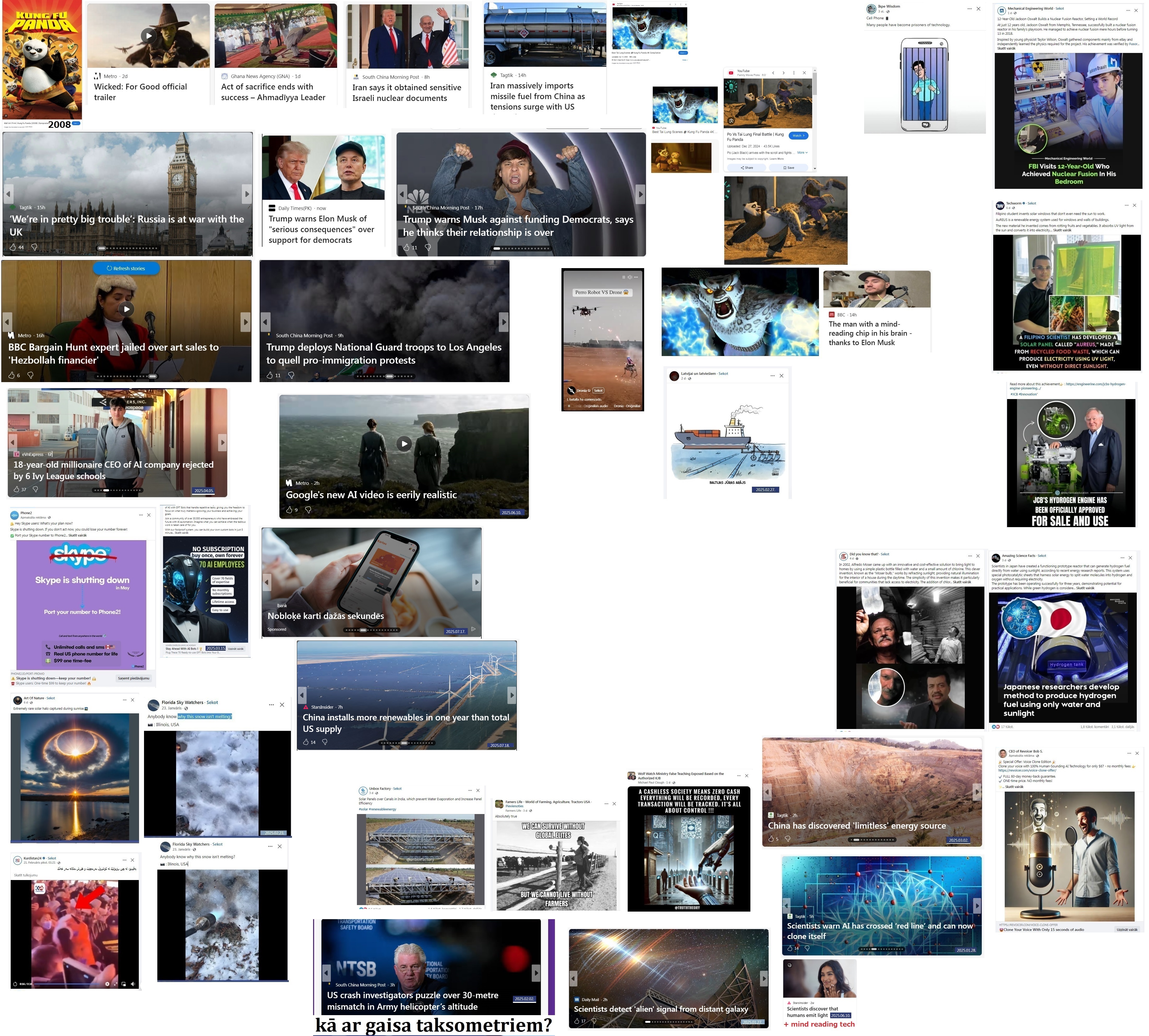Dislike the Russia at war with UK story
Viewport: 1149px width, 1036px height.
(34, 247)
